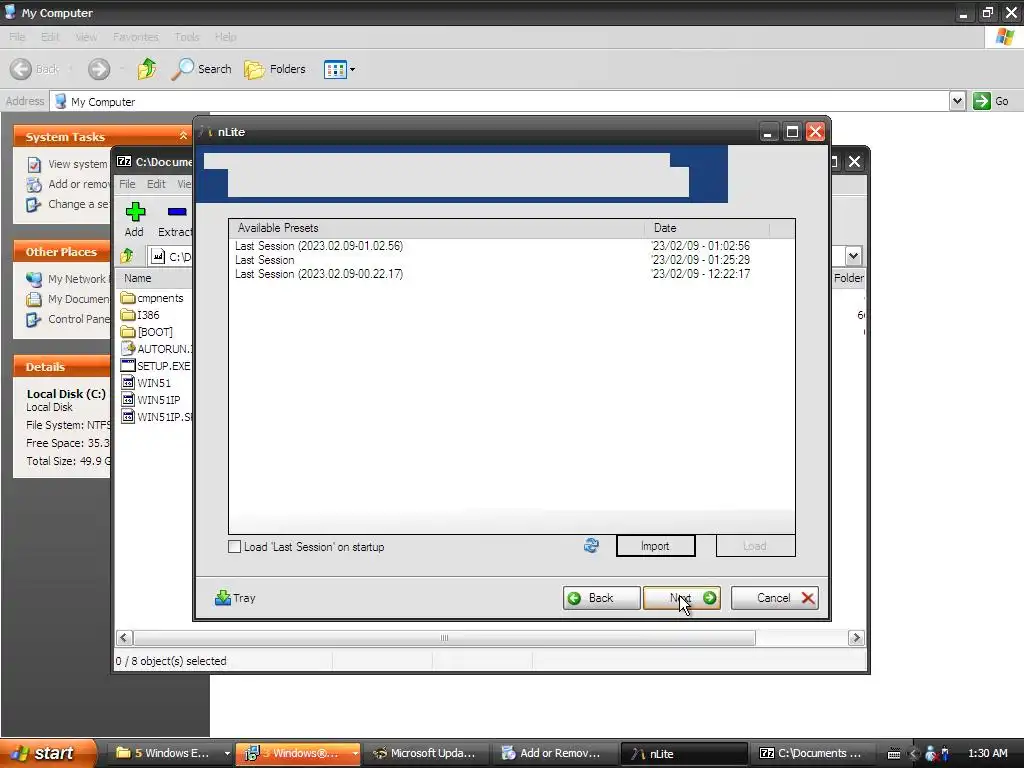Click the 7-Zip scrollbar left arrow

point(124,638)
